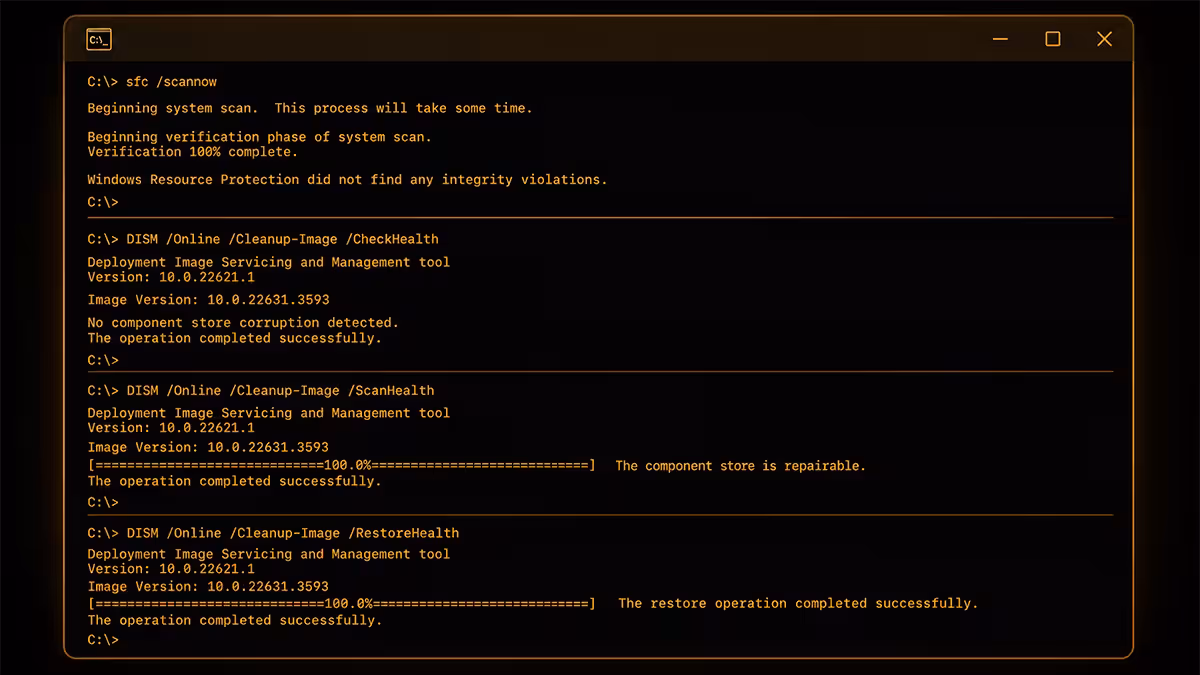This screenshot has width=1200, height=675.
Task: Click the last empty C:\> prompt
Action: (x=103, y=640)
